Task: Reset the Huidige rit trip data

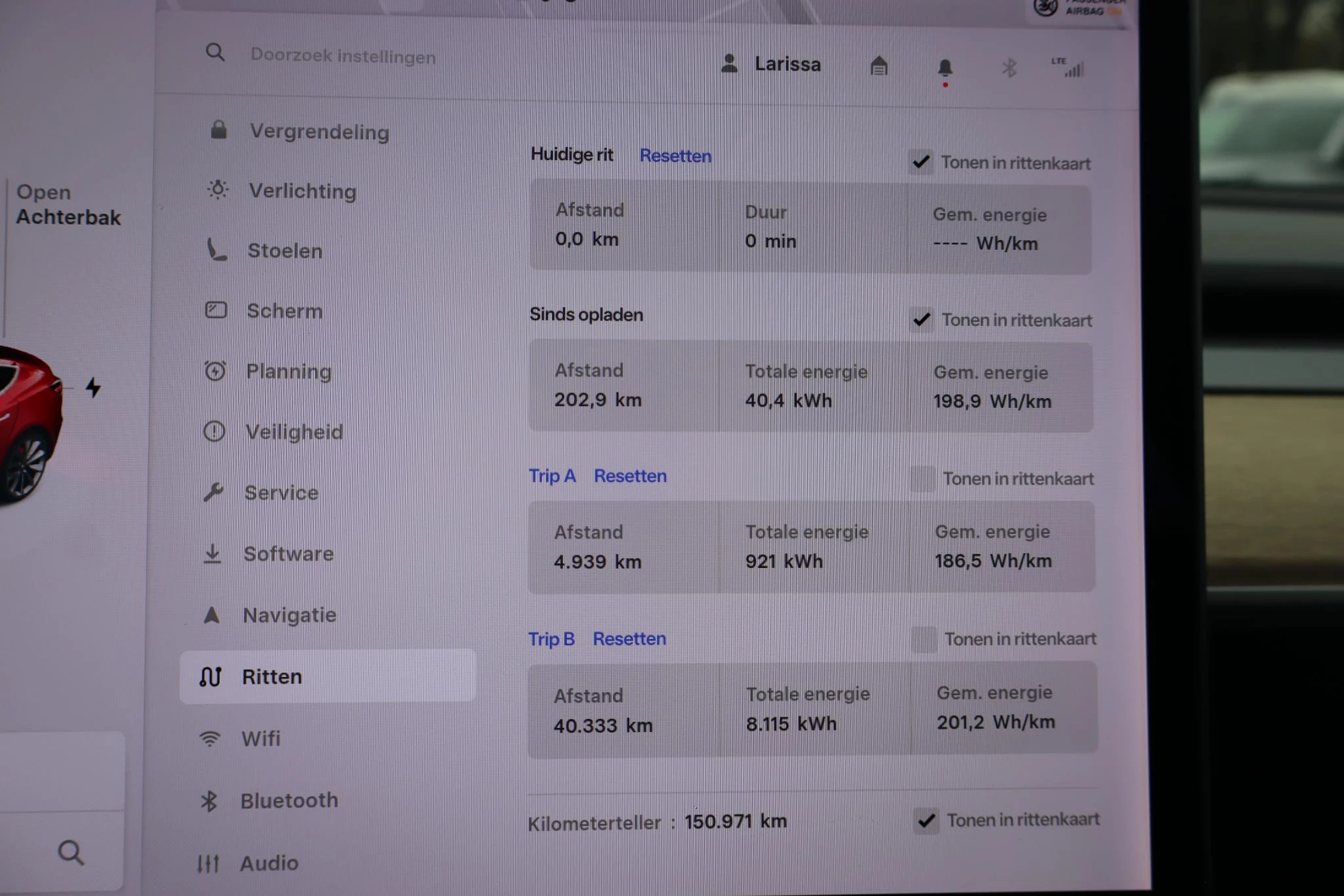Action: pyautogui.click(x=675, y=156)
